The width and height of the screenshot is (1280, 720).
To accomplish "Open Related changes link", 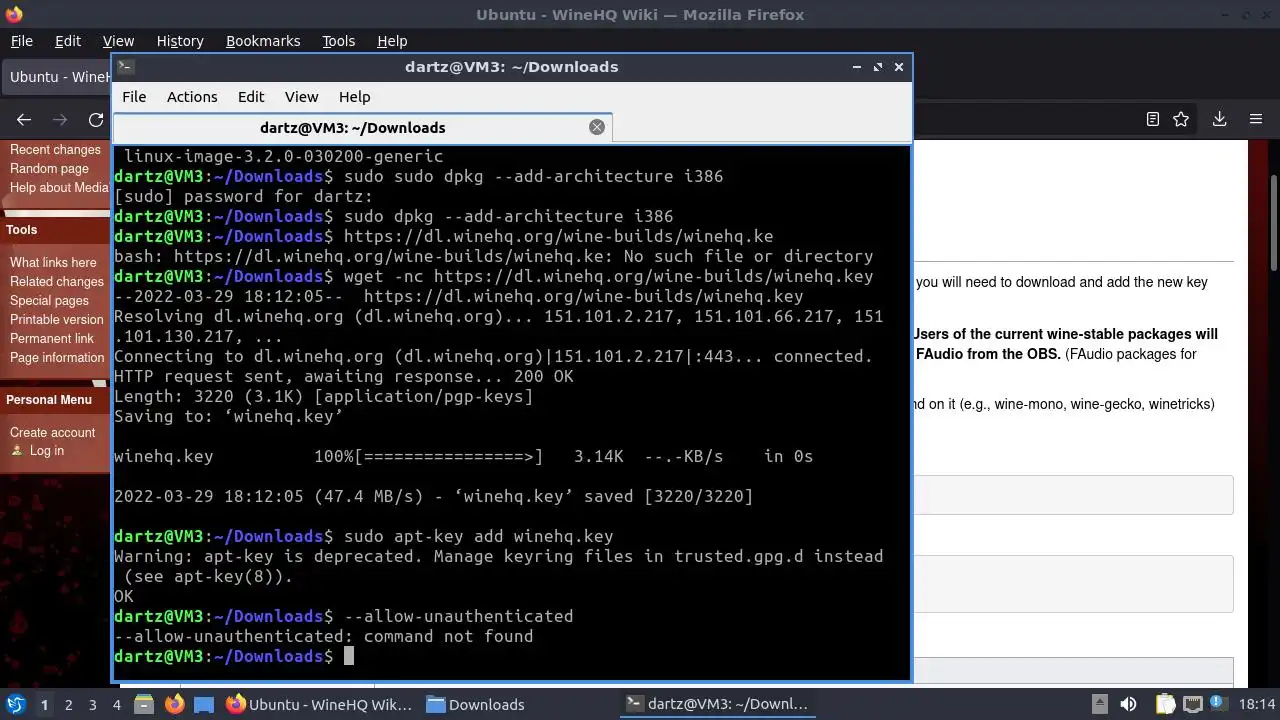I will (57, 281).
